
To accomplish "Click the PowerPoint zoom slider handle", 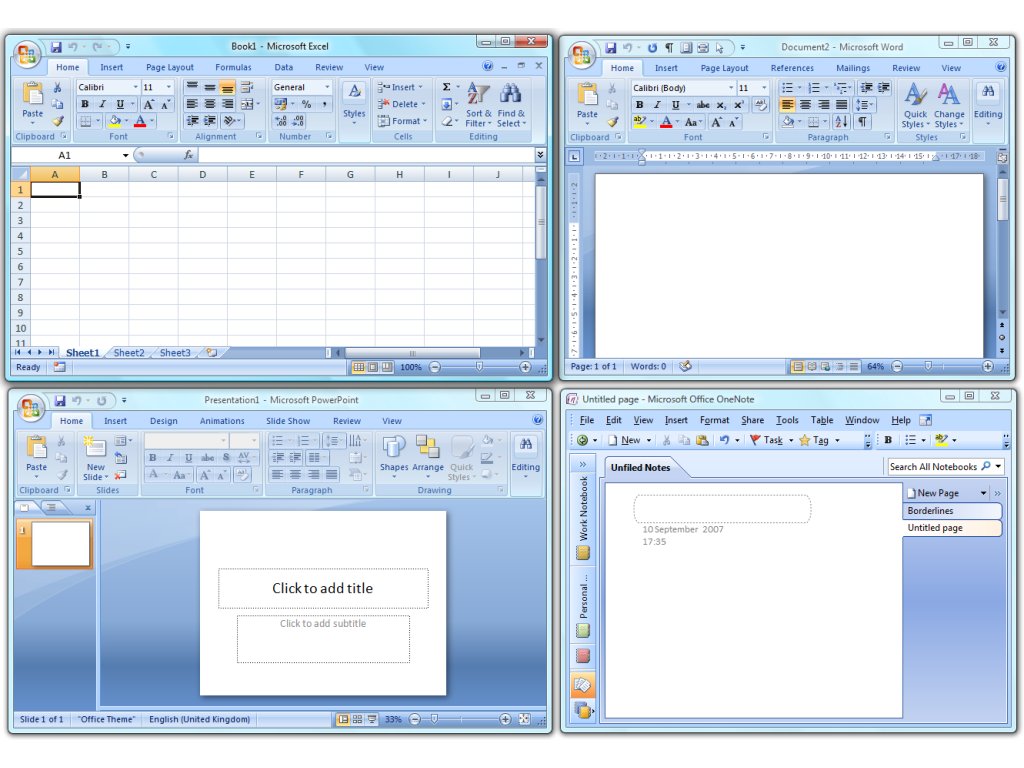I will point(434,719).
